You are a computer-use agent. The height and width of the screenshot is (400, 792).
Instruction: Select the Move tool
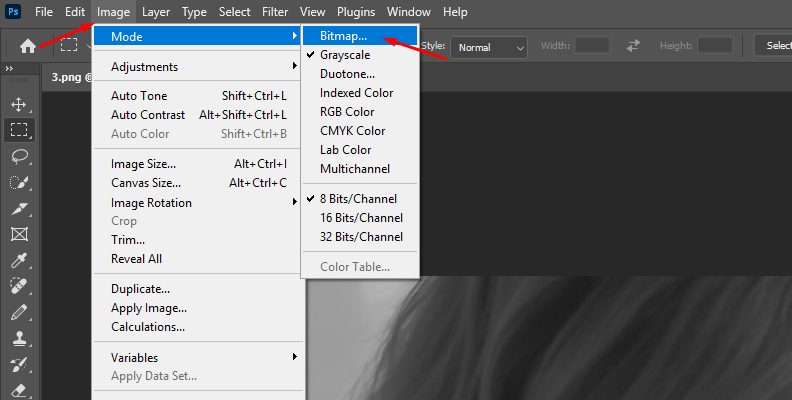tap(19, 105)
